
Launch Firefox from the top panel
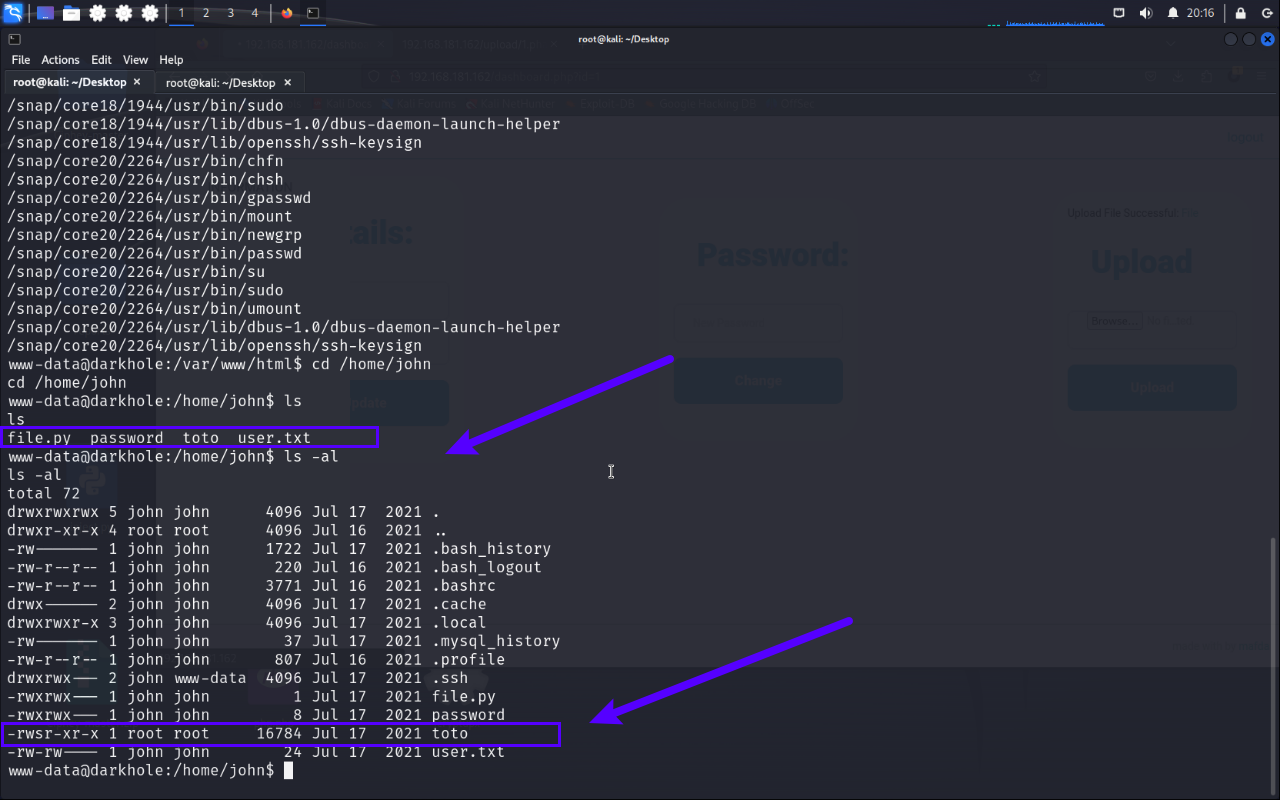coord(288,13)
